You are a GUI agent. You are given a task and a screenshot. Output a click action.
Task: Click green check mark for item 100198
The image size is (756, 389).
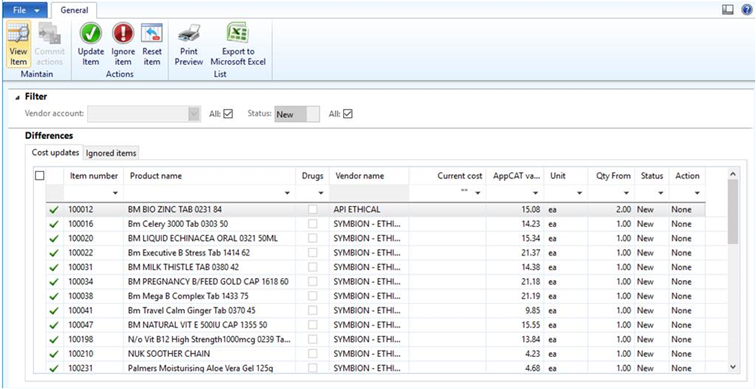pos(54,340)
